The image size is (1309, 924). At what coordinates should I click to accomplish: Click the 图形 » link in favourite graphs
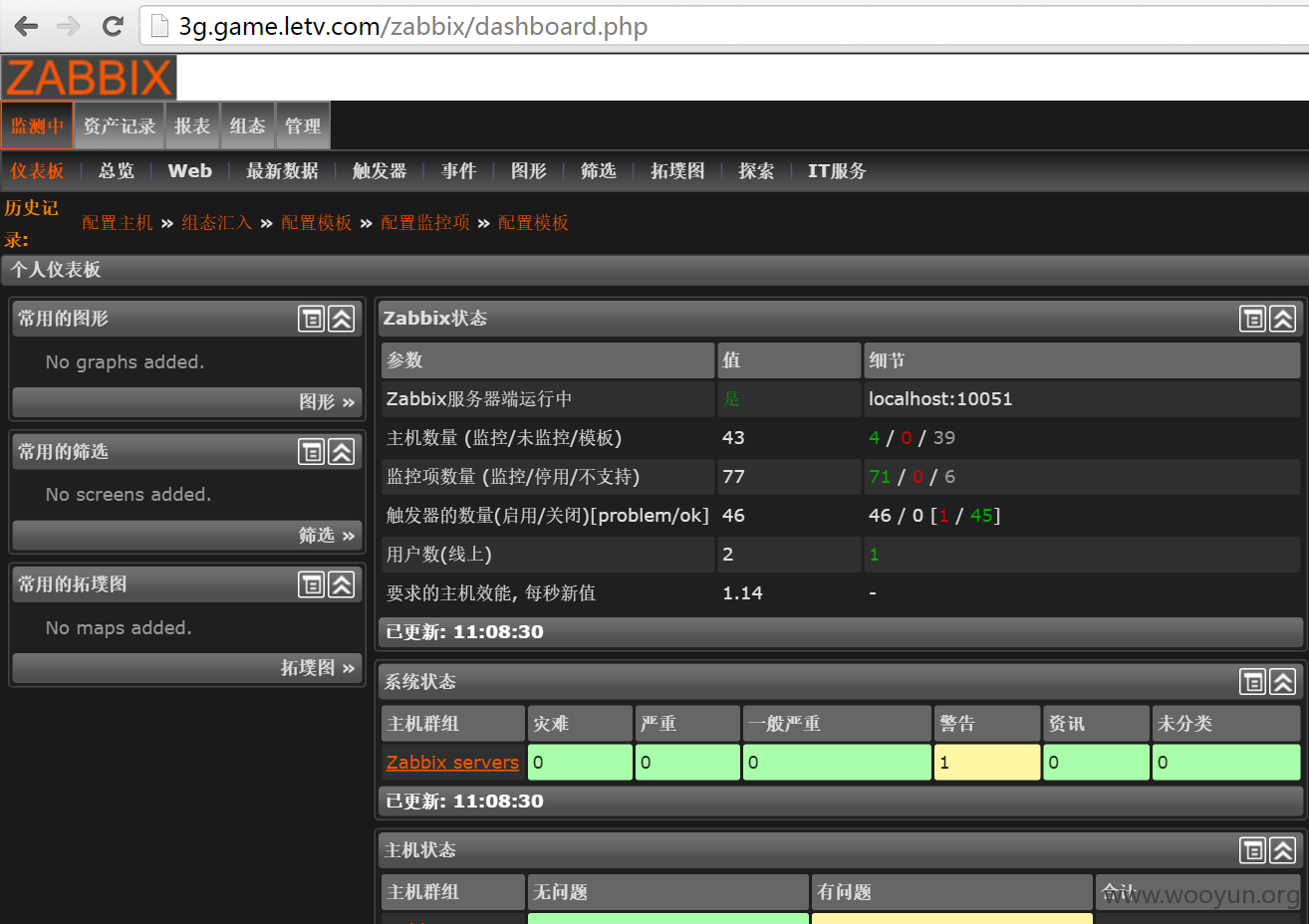[327, 402]
